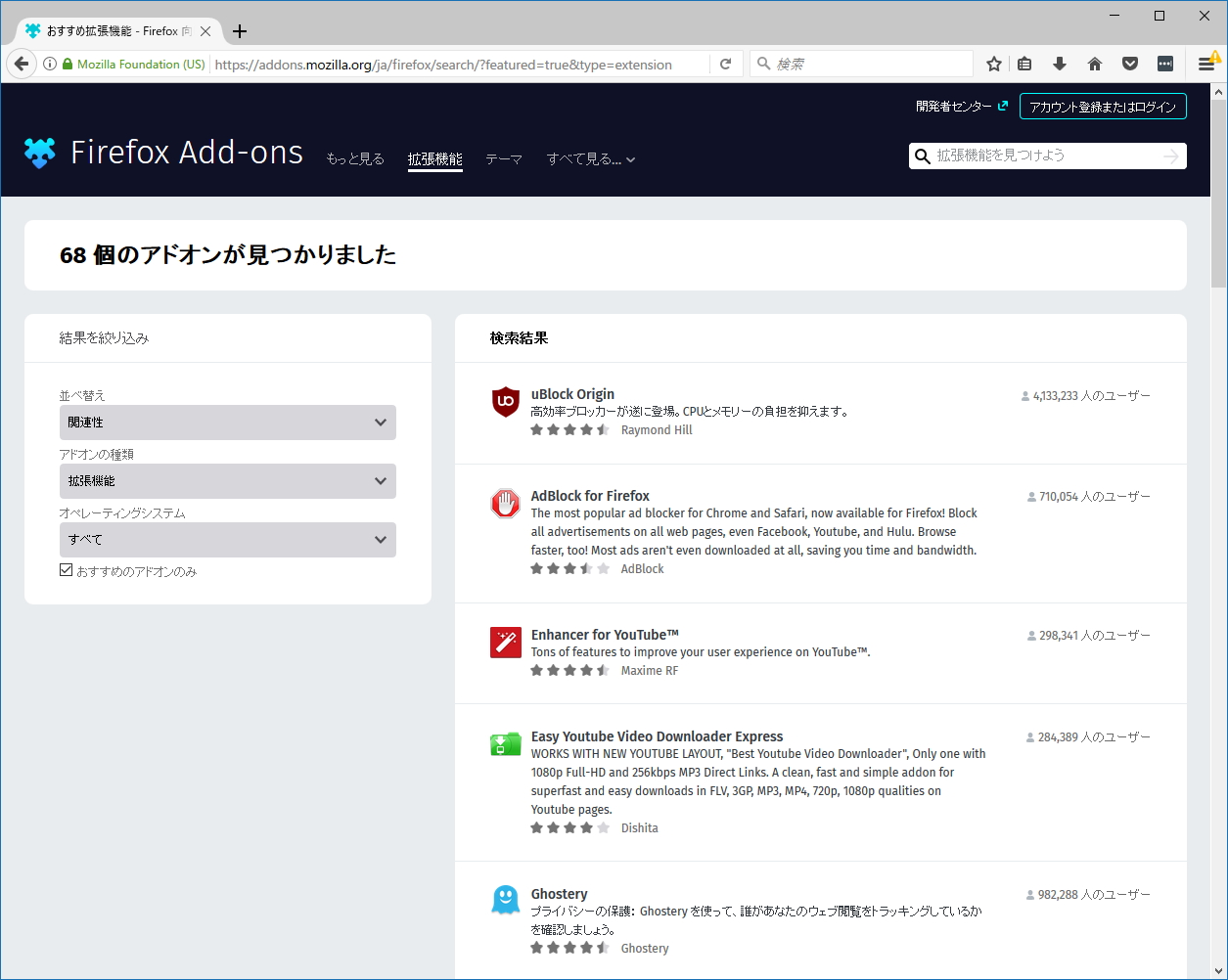Select もっと見る navigation item
Viewport: 1228px width, 980px height.
355,159
